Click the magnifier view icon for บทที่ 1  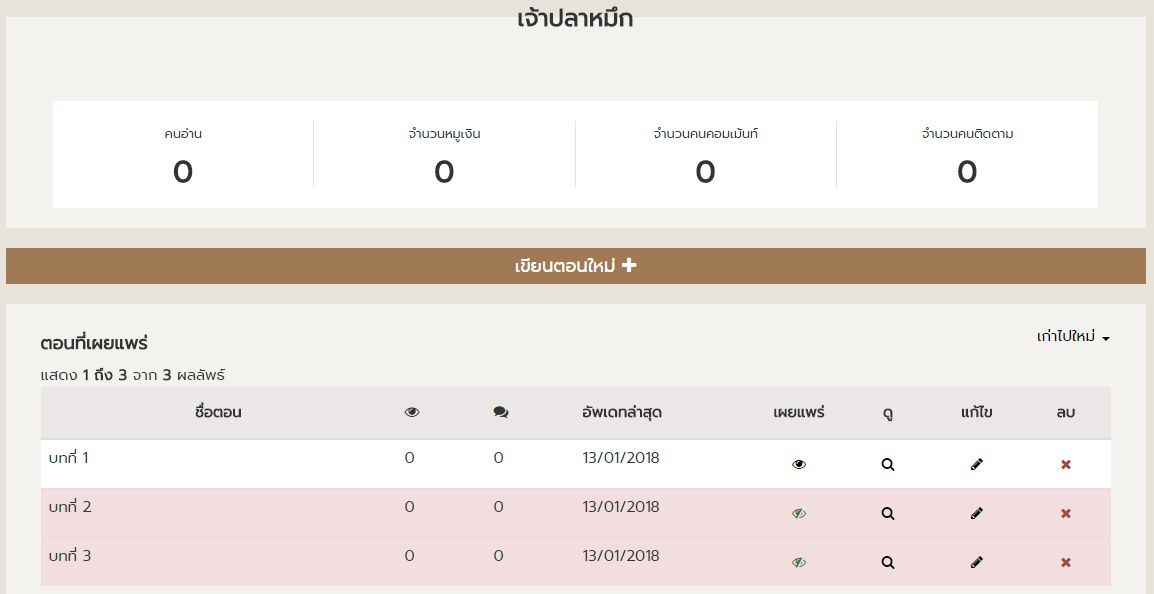click(x=887, y=464)
